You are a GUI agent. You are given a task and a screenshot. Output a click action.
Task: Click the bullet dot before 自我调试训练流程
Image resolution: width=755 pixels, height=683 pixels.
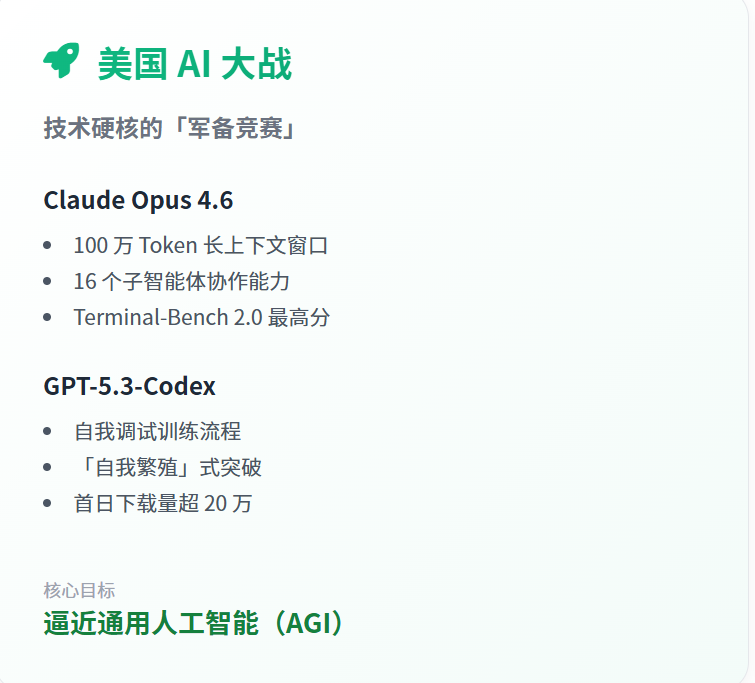47,432
